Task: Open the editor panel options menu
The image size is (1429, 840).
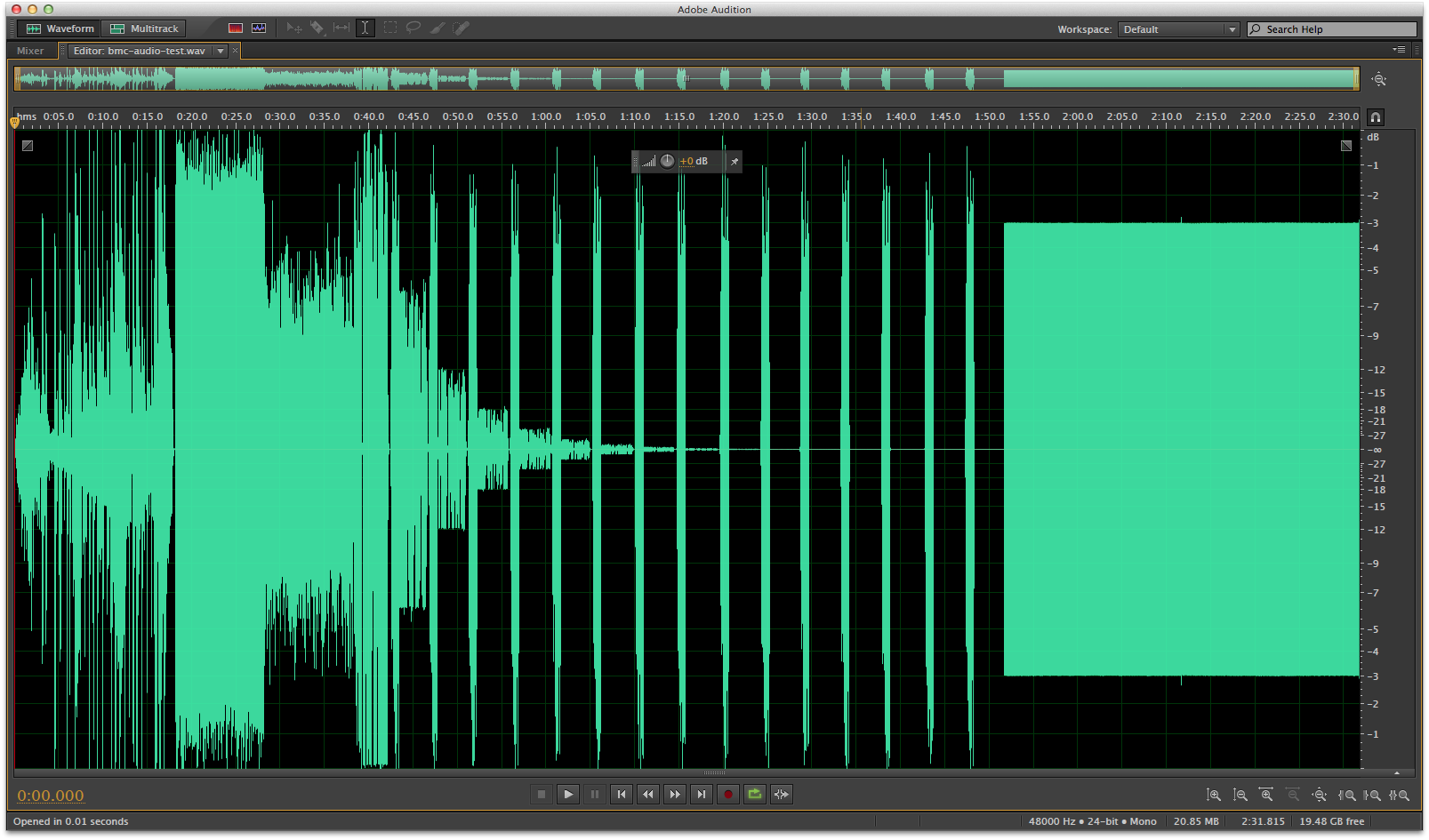Action: click(x=1400, y=50)
